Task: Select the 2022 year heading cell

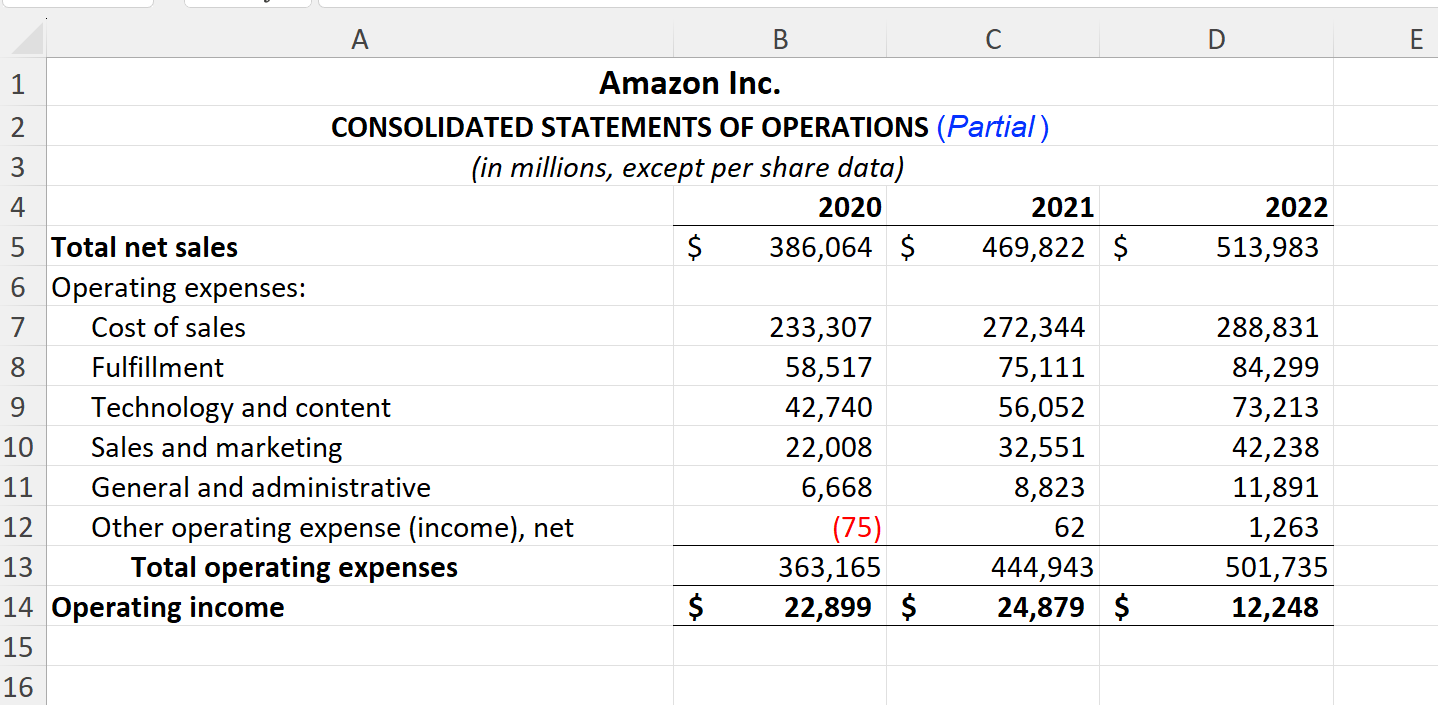Action: 1216,207
